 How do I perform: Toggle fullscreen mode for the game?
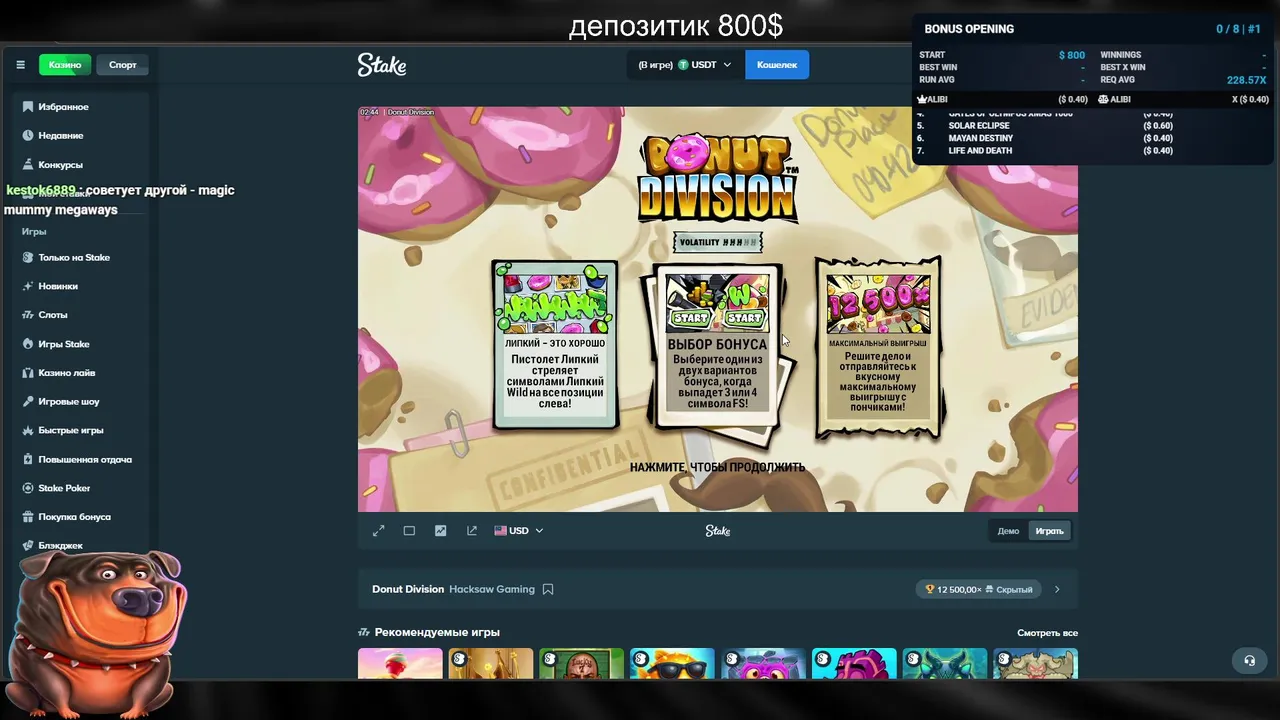(x=379, y=531)
